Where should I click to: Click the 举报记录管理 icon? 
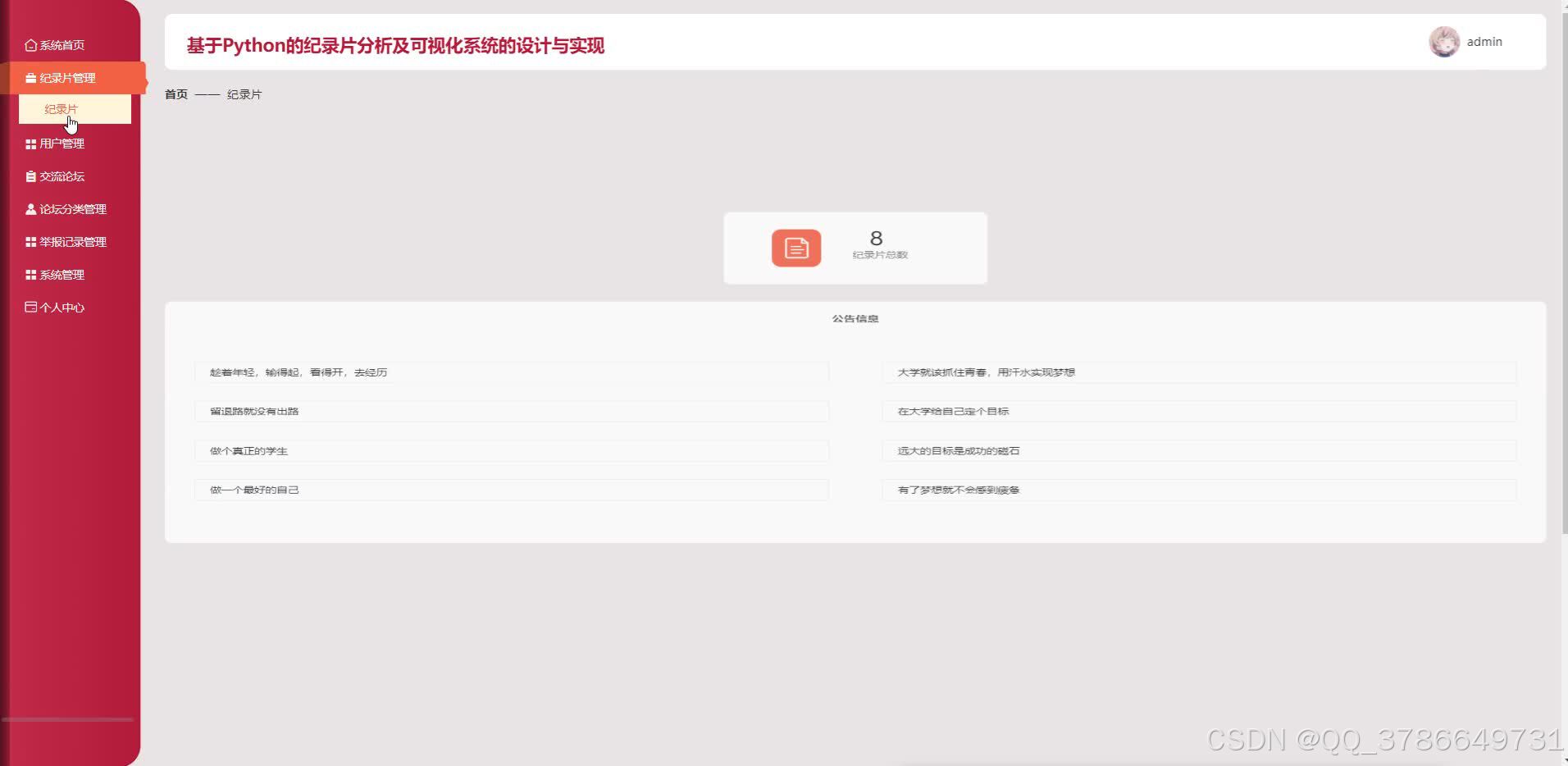[x=30, y=242]
